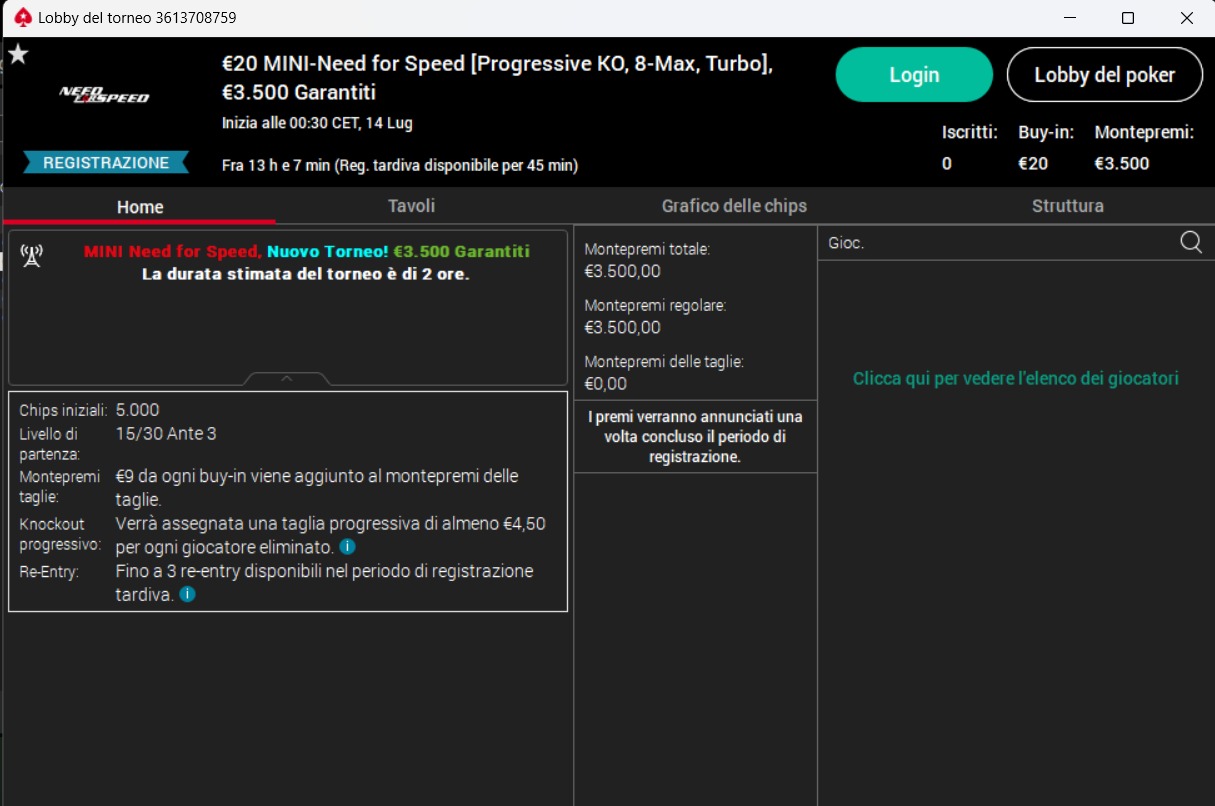Click the Need for Speed tournament logo
This screenshot has height=806, width=1215.
[104, 95]
